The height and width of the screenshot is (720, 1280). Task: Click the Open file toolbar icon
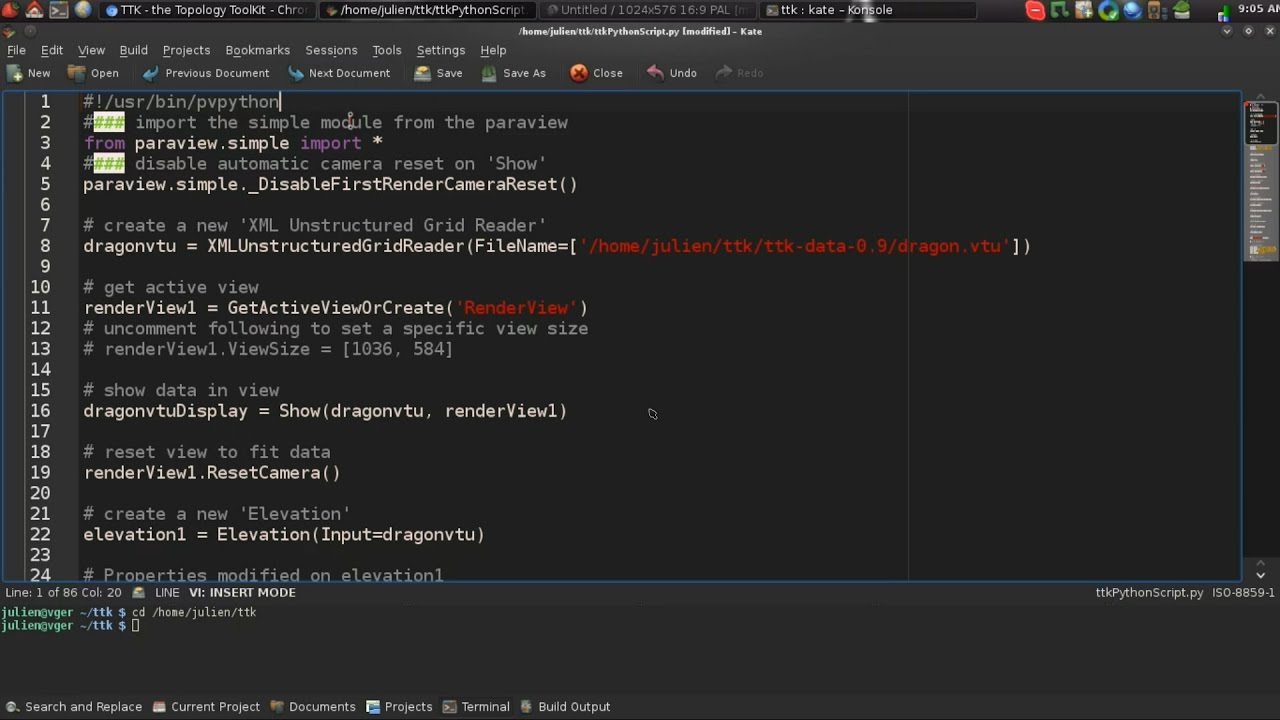tap(77, 73)
